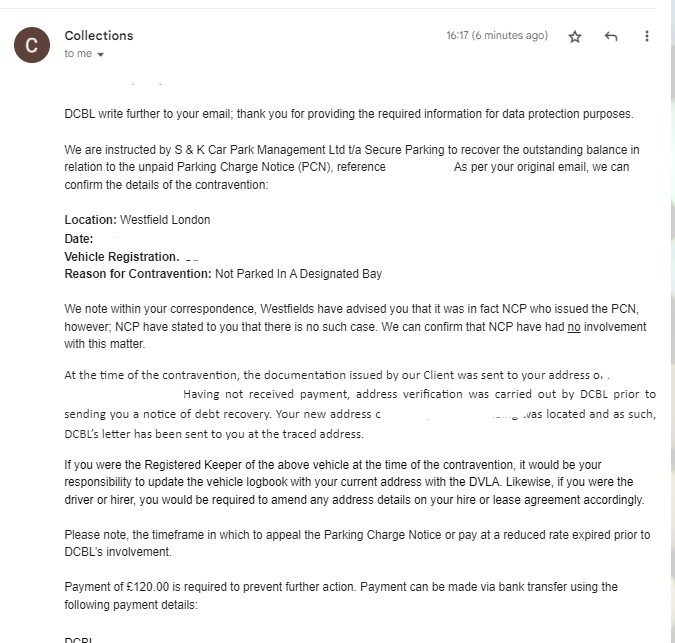Click the text "Not Parked In A Designated Bay"
The height and width of the screenshot is (643, 675).
(298, 274)
